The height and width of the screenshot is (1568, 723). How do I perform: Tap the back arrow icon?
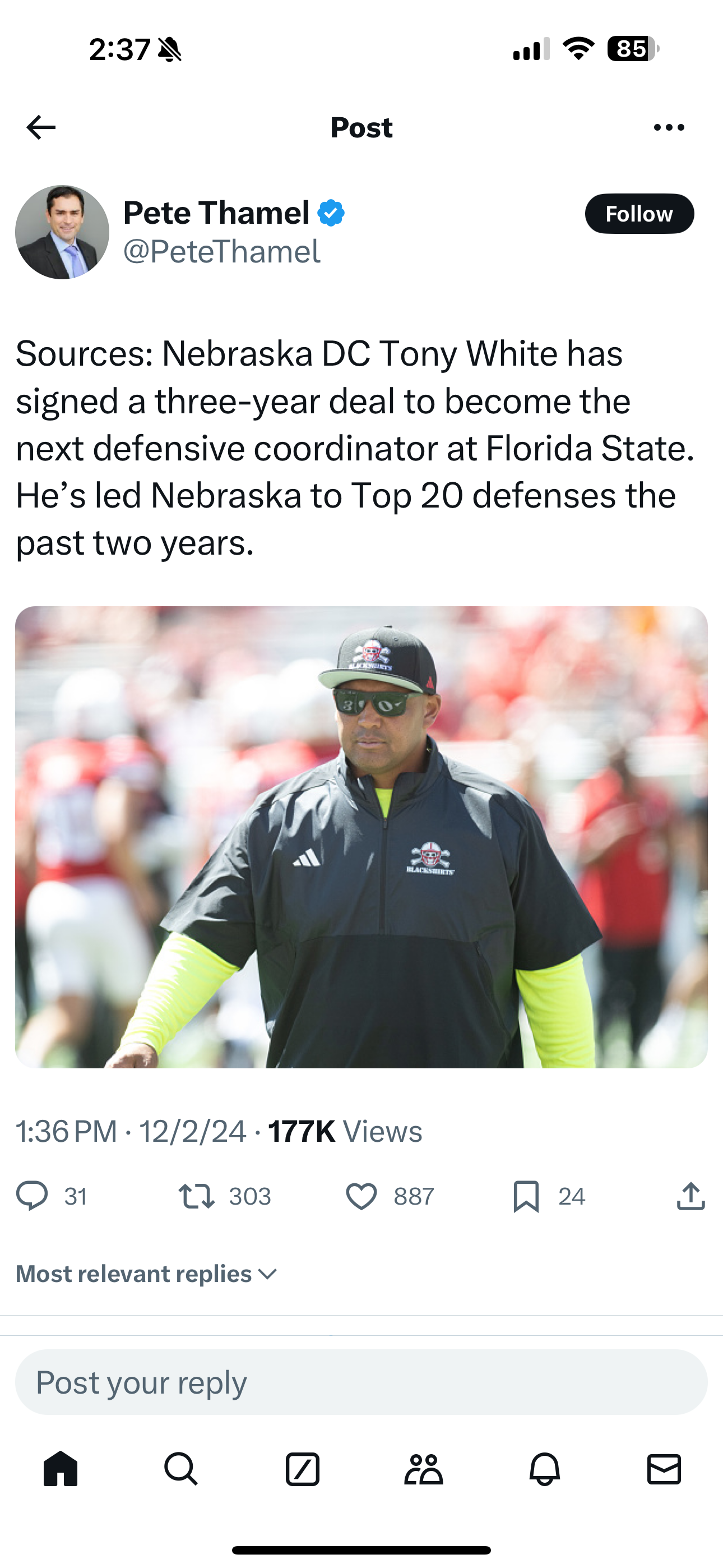pyautogui.click(x=41, y=127)
